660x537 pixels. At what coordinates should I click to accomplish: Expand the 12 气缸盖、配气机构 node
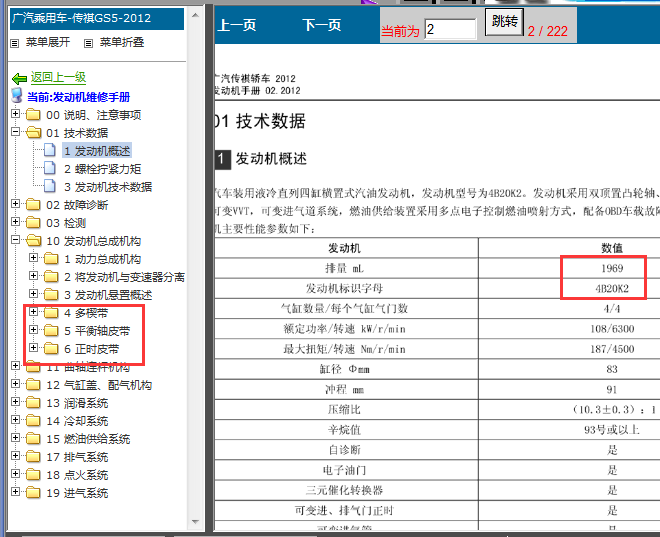pos(16,383)
